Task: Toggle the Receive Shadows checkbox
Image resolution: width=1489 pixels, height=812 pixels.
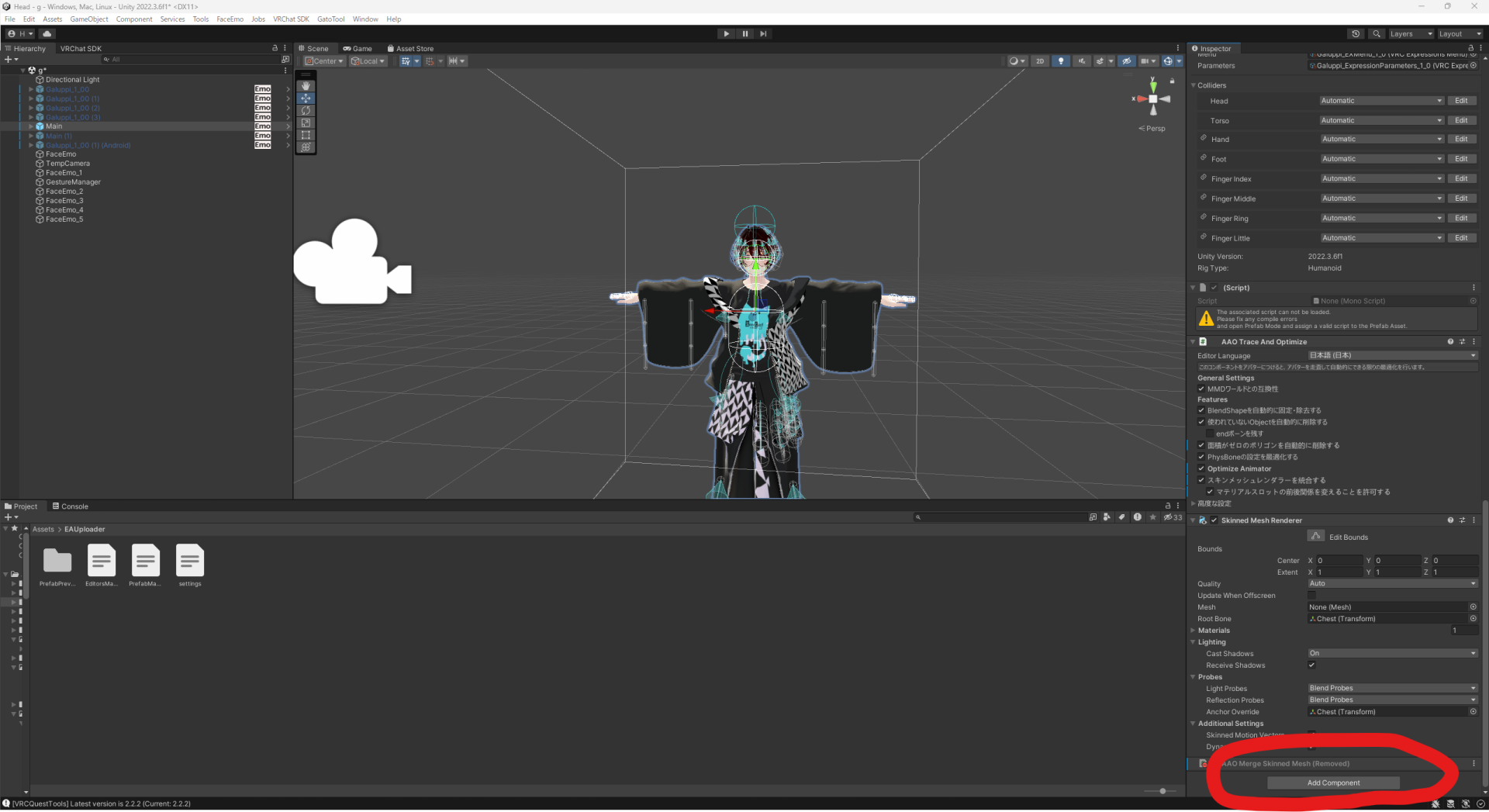Action: [x=1311, y=665]
